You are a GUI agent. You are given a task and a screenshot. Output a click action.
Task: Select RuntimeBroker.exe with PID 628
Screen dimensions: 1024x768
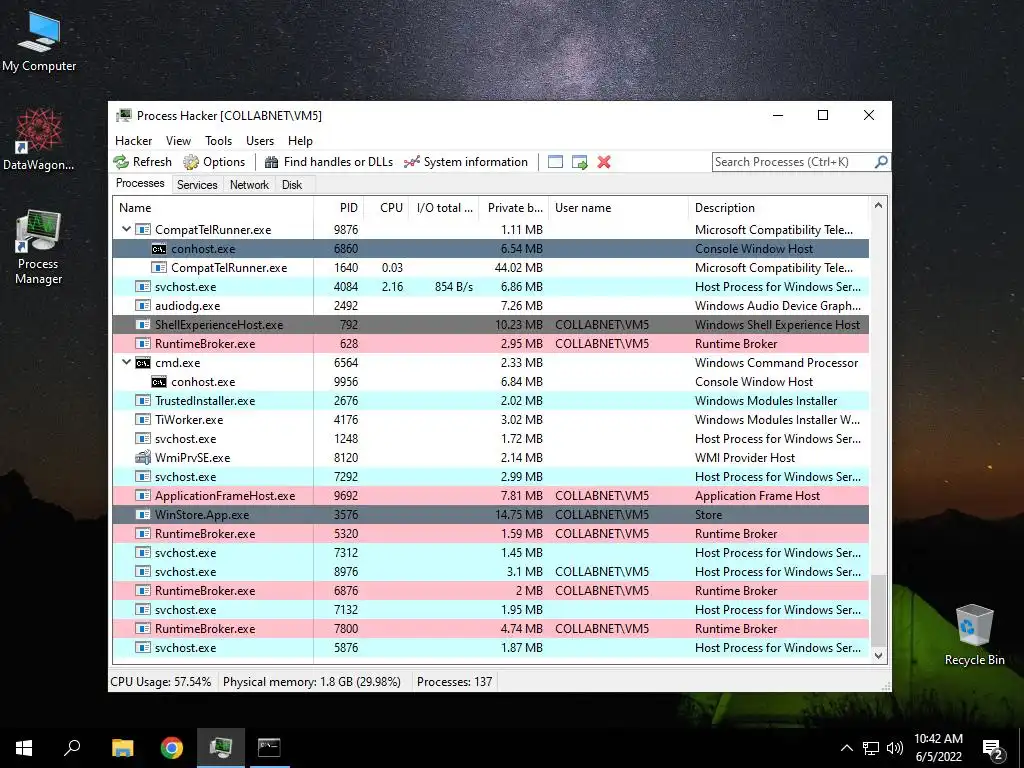tap(490, 344)
